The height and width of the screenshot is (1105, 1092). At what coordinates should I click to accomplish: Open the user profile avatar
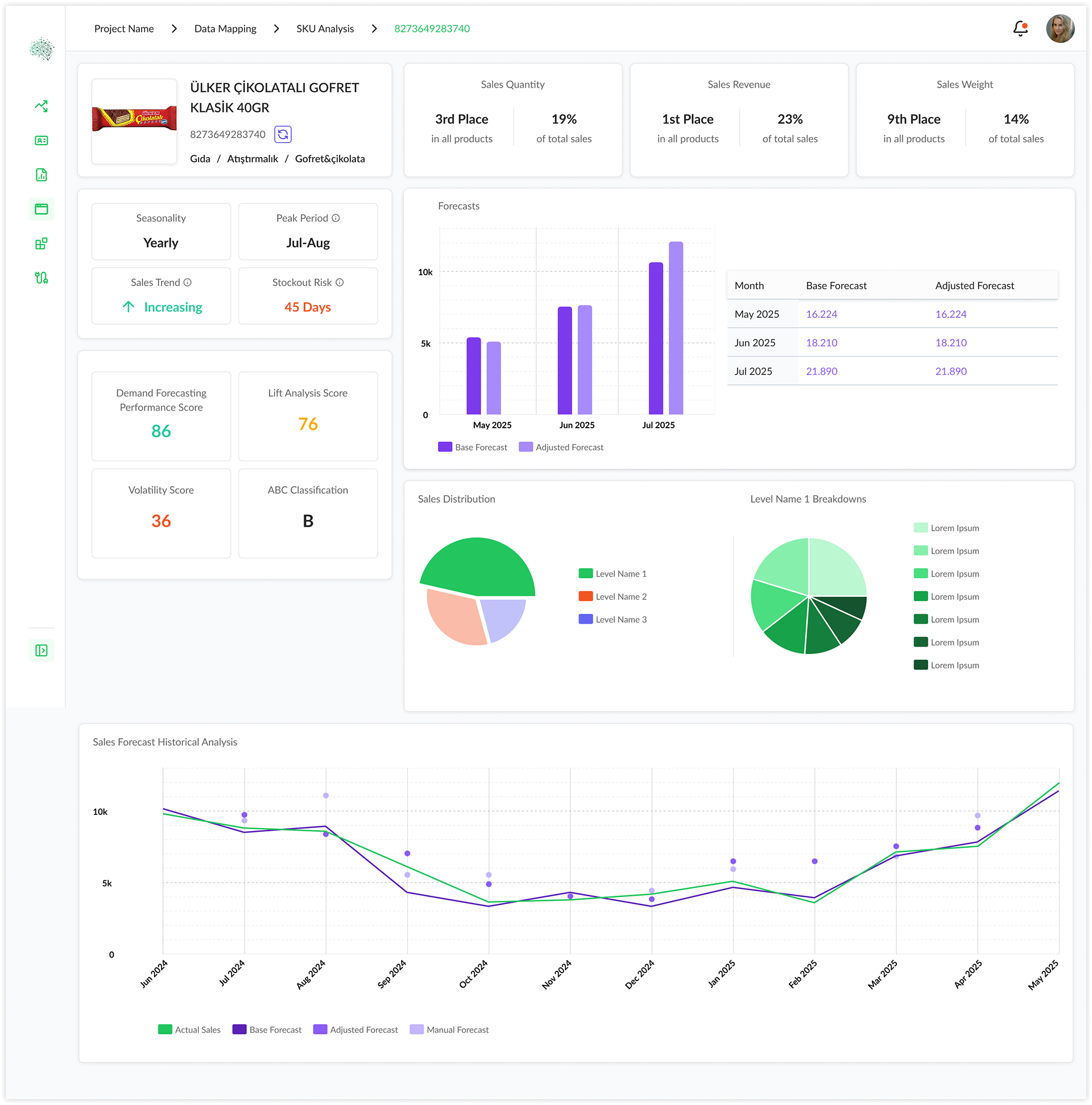[1060, 28]
